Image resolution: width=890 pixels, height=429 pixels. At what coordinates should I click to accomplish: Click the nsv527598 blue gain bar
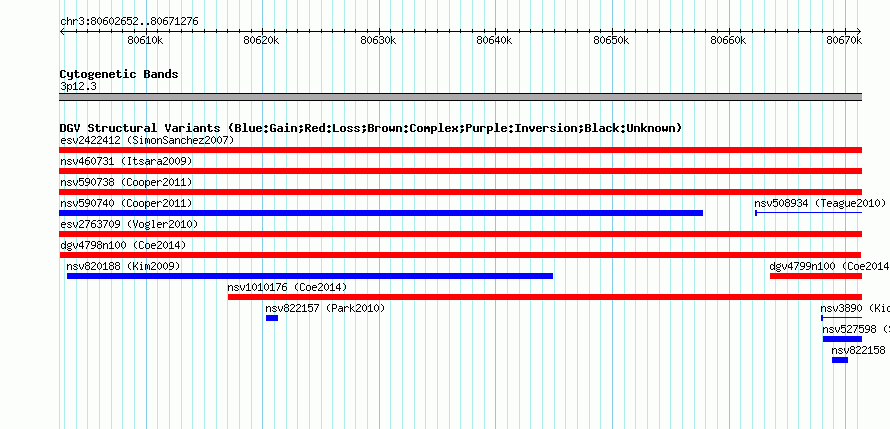point(842,339)
